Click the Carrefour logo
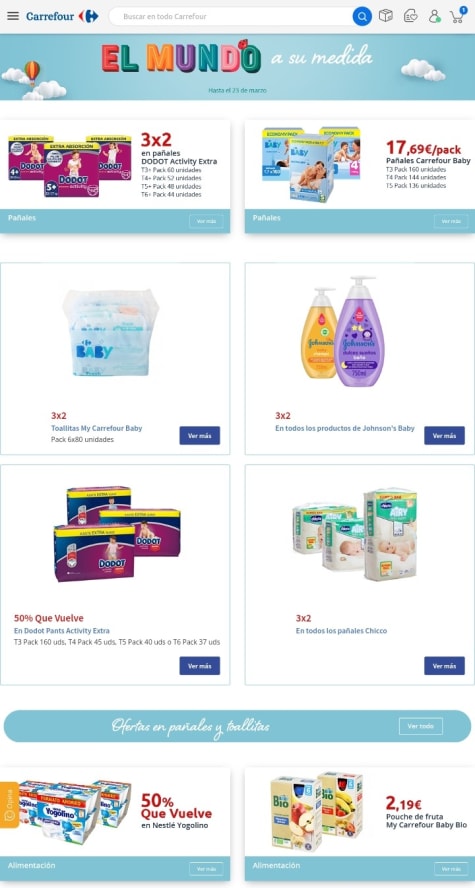The height and width of the screenshot is (888, 475). coord(62,16)
